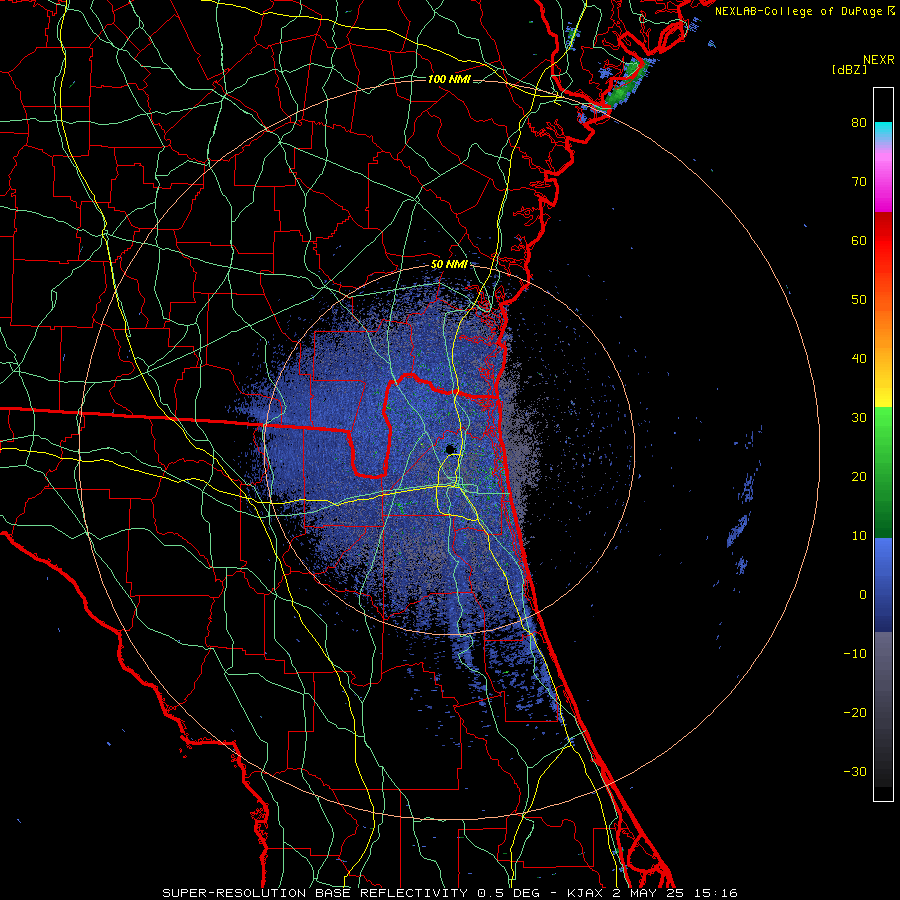This screenshot has height=900, width=900.
Task: Click the 100 NMI range ring label
Action: tap(449, 79)
